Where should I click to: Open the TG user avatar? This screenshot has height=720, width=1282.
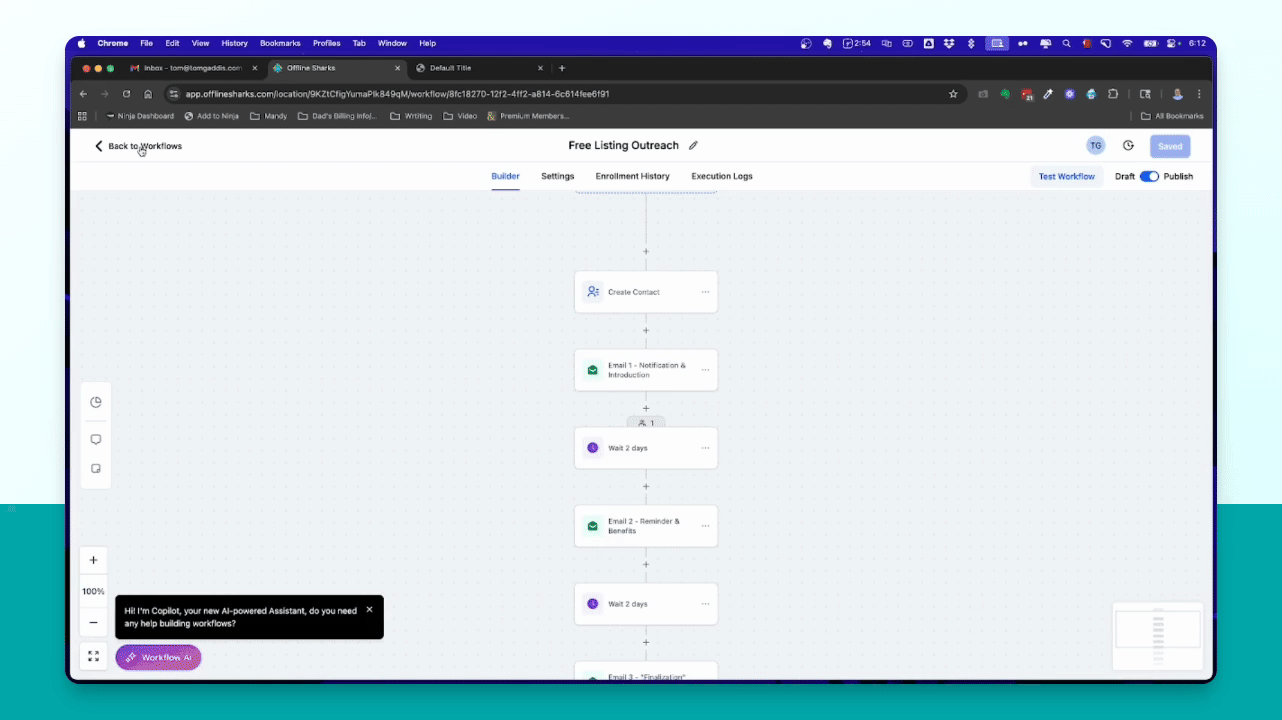coord(1096,146)
